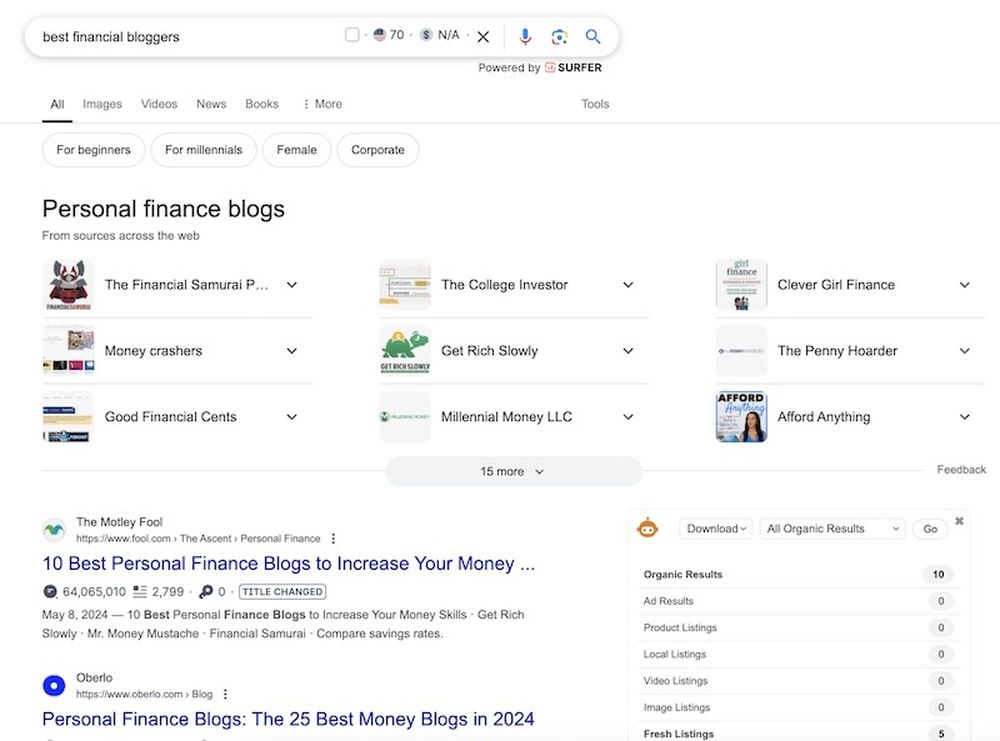Viewport: 1000px width, 741px height.
Task: Click The Penny Hoarder thumbnail
Action: [742, 351]
